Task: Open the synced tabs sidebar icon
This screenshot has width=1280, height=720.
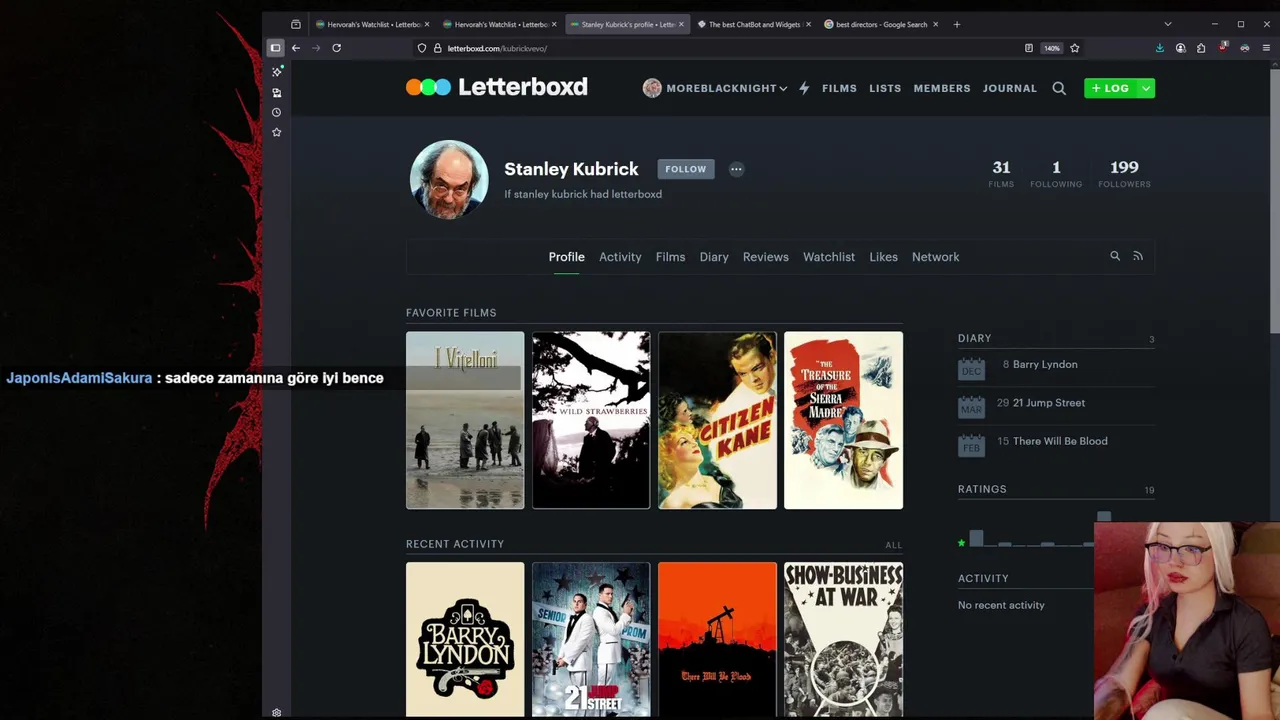Action: [x=277, y=92]
